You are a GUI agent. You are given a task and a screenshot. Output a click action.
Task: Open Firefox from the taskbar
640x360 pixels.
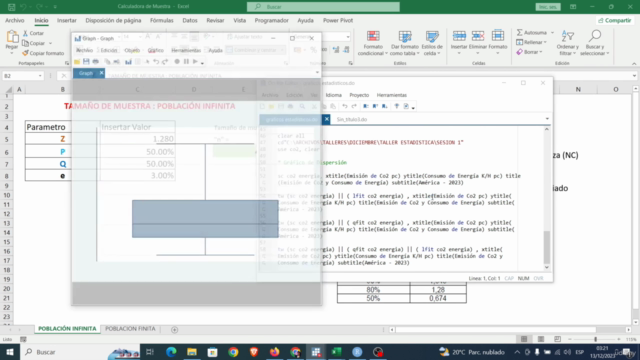coord(274,352)
